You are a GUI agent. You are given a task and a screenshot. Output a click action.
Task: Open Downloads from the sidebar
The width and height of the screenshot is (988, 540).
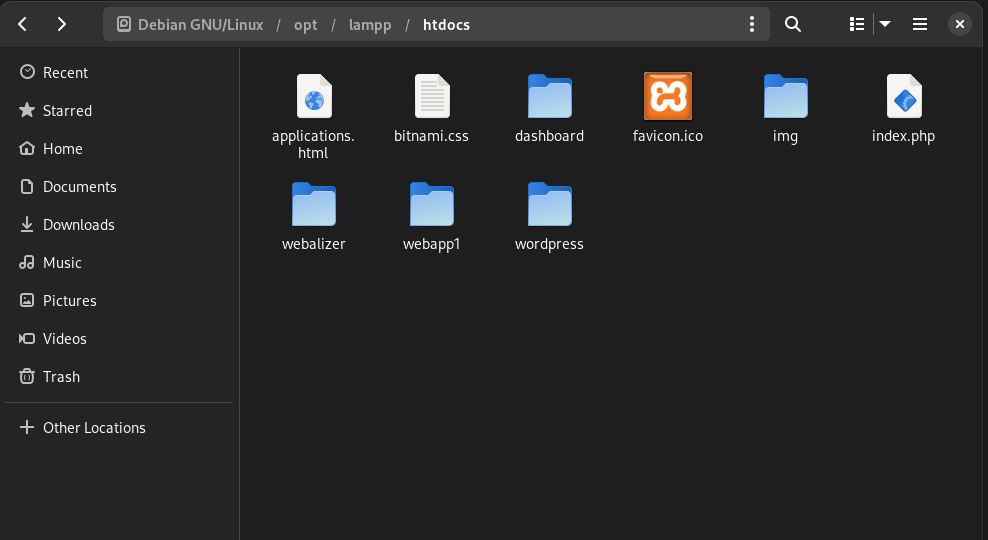pyautogui.click(x=78, y=225)
